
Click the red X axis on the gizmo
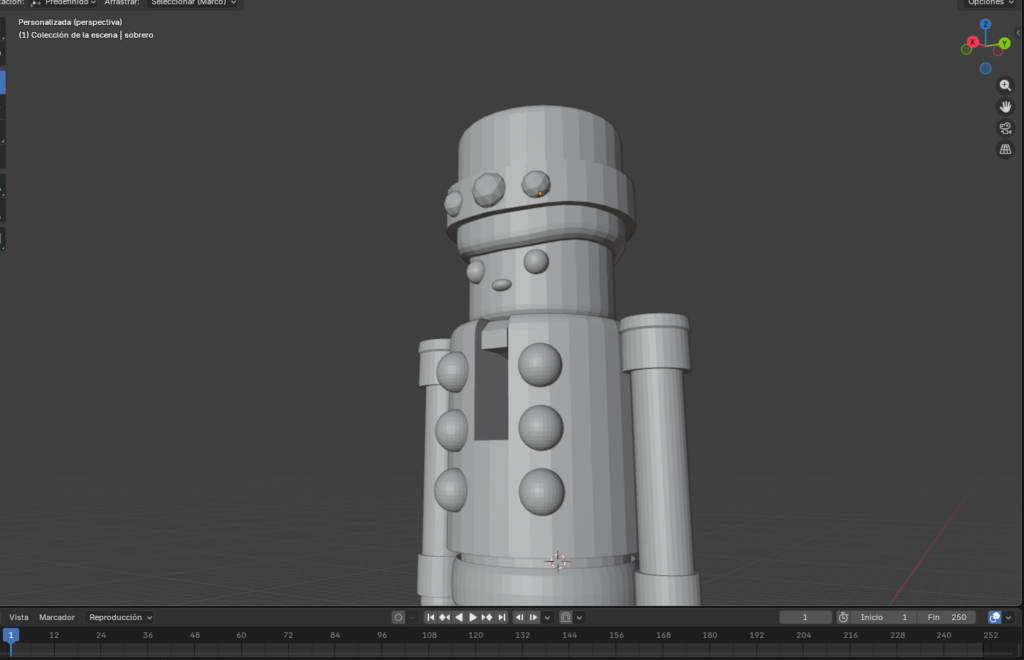click(972, 42)
